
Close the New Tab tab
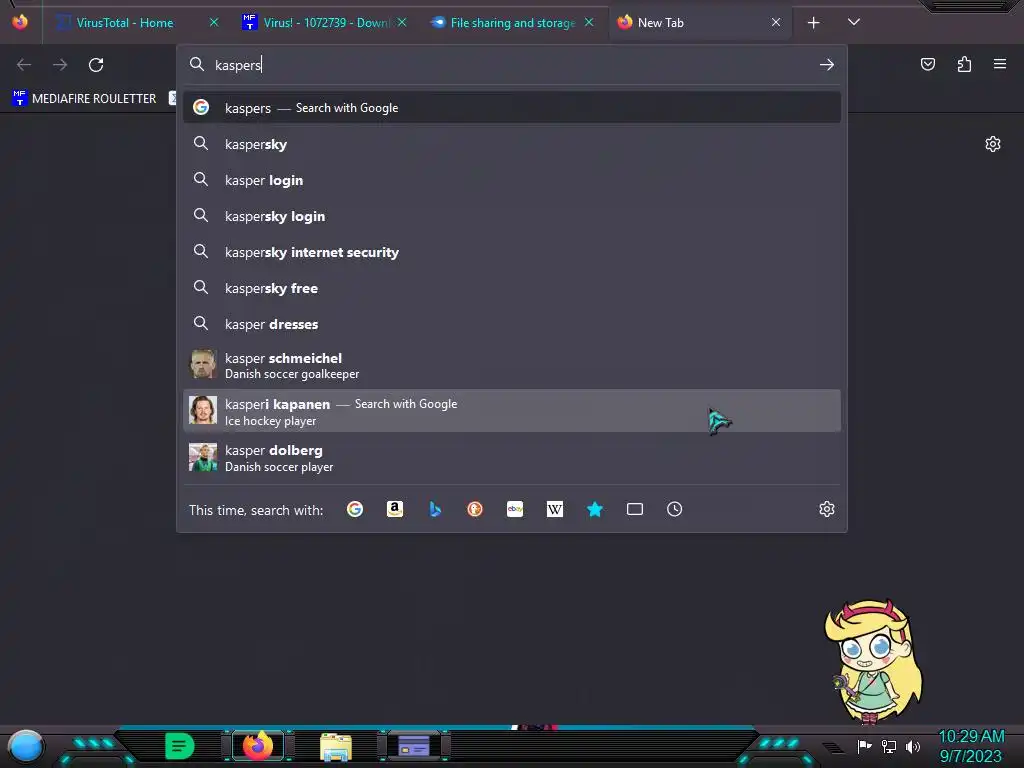(776, 23)
